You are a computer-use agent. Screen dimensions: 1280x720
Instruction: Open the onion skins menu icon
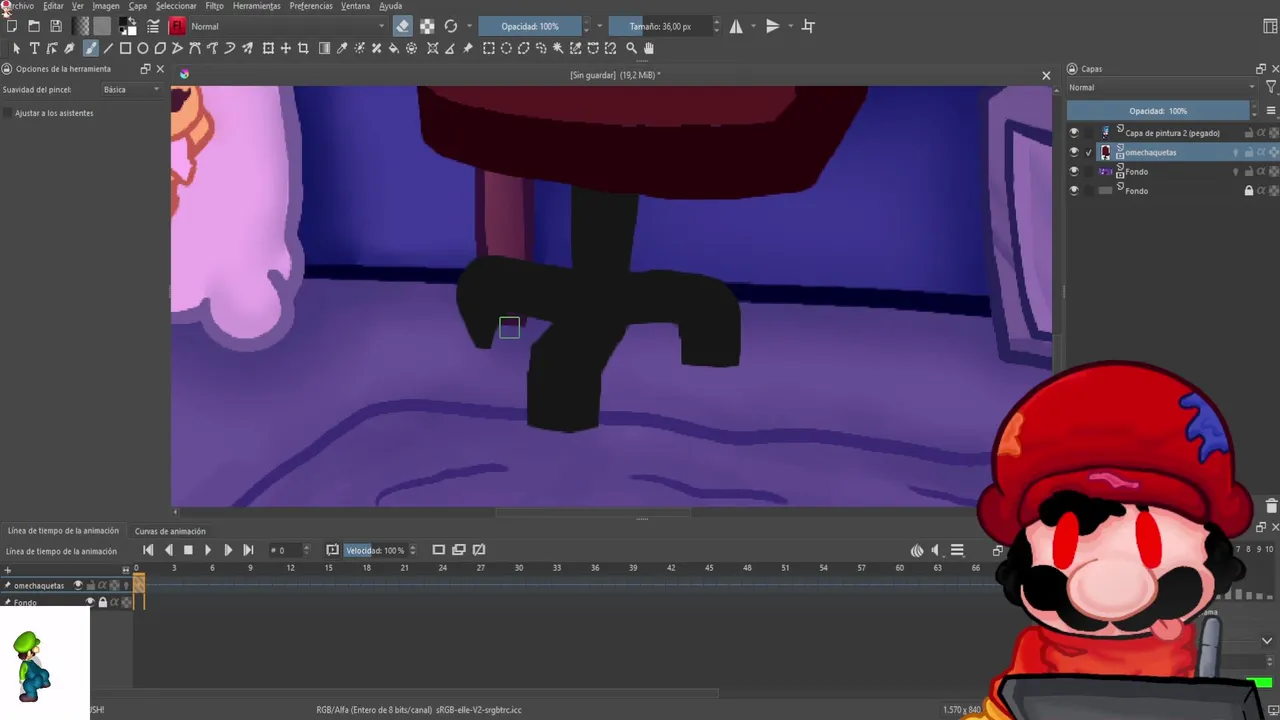pyautogui.click(x=917, y=550)
